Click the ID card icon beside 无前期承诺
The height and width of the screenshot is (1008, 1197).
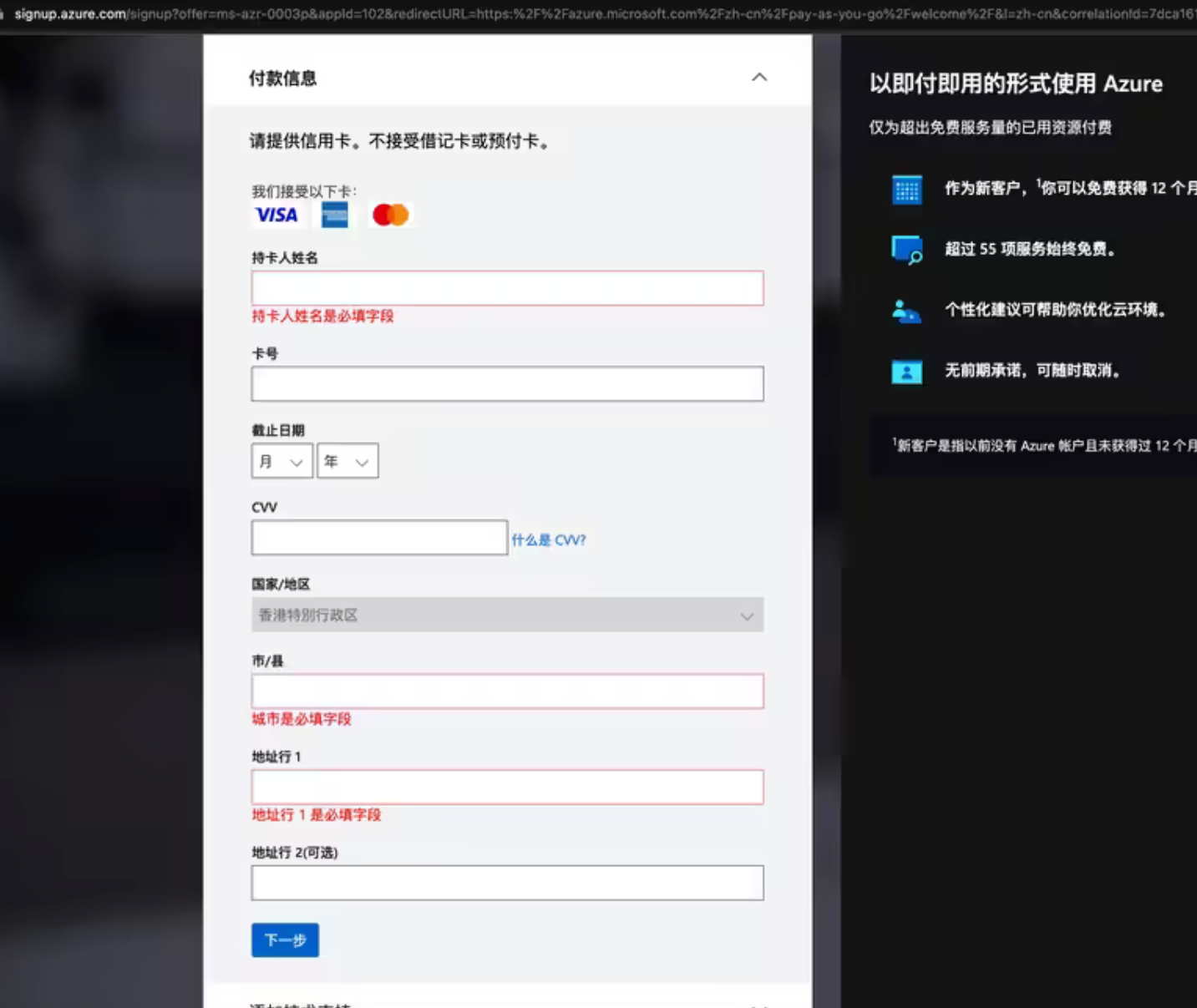click(x=906, y=372)
